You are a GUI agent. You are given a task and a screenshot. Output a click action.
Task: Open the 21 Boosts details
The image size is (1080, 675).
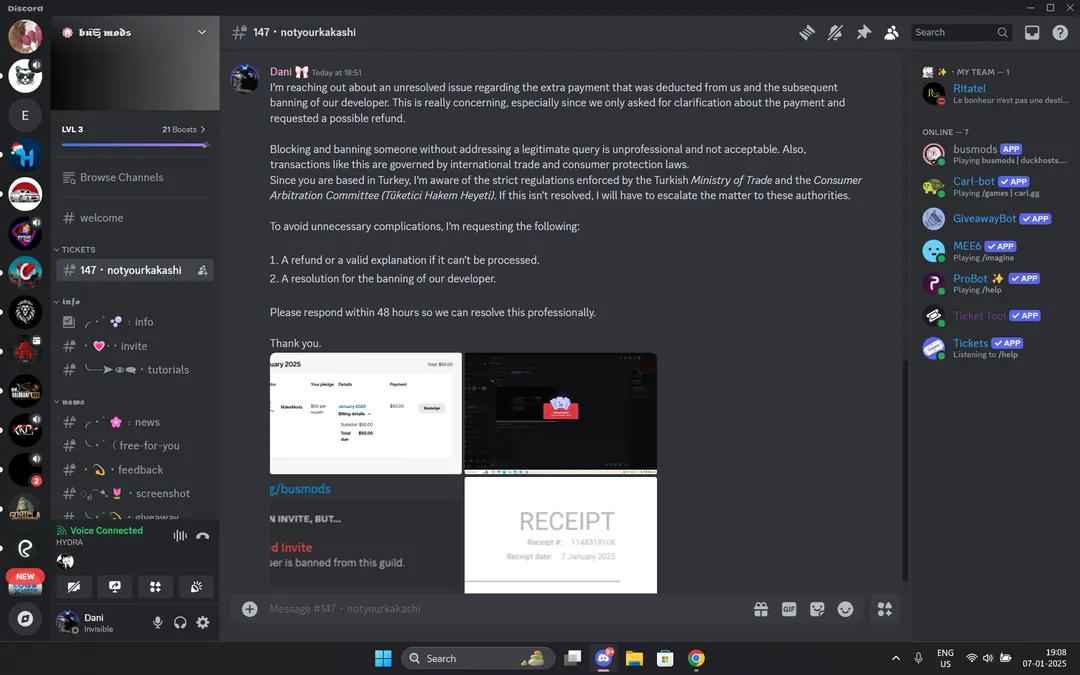(183, 129)
